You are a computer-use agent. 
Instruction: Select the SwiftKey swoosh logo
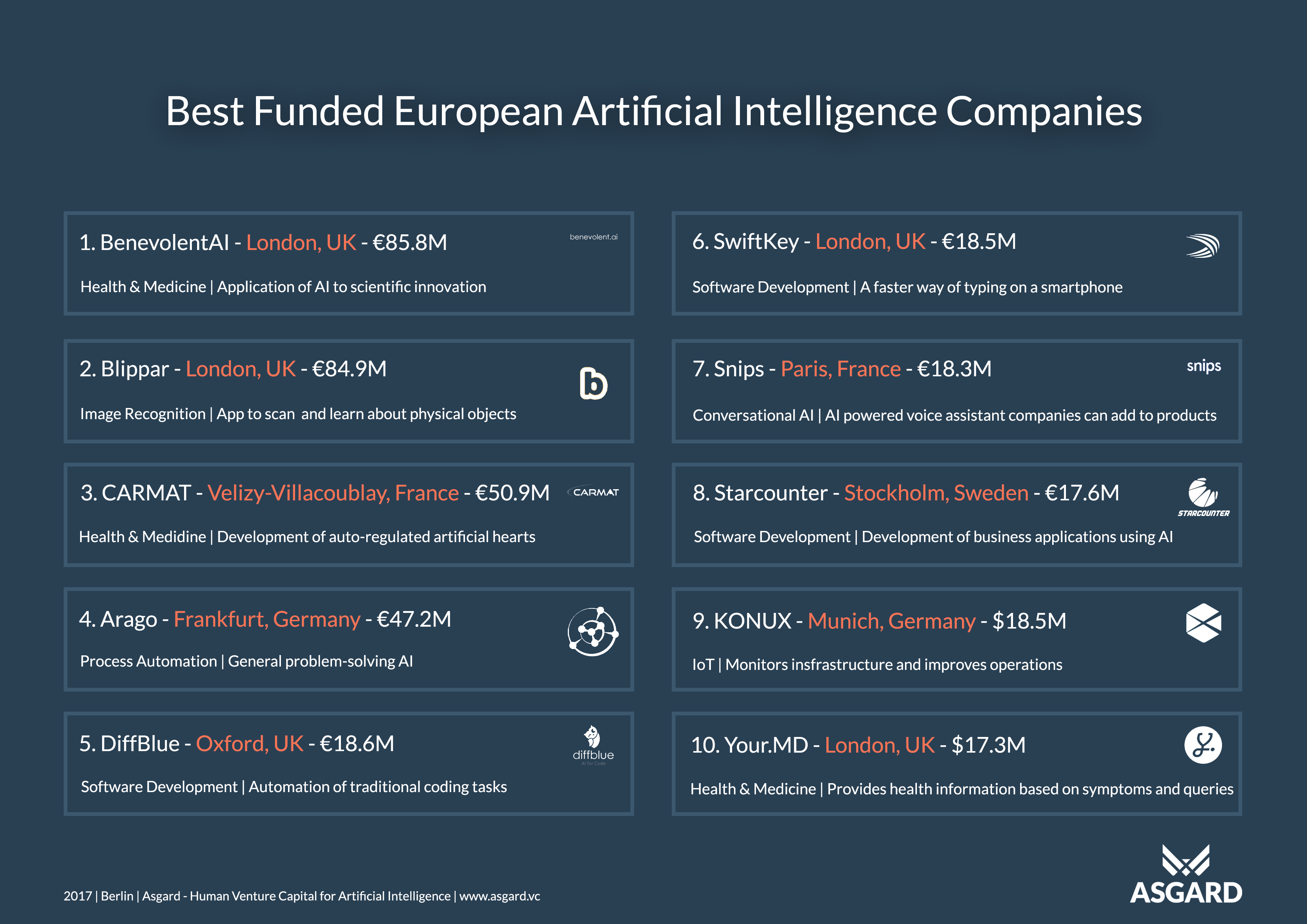1202,246
